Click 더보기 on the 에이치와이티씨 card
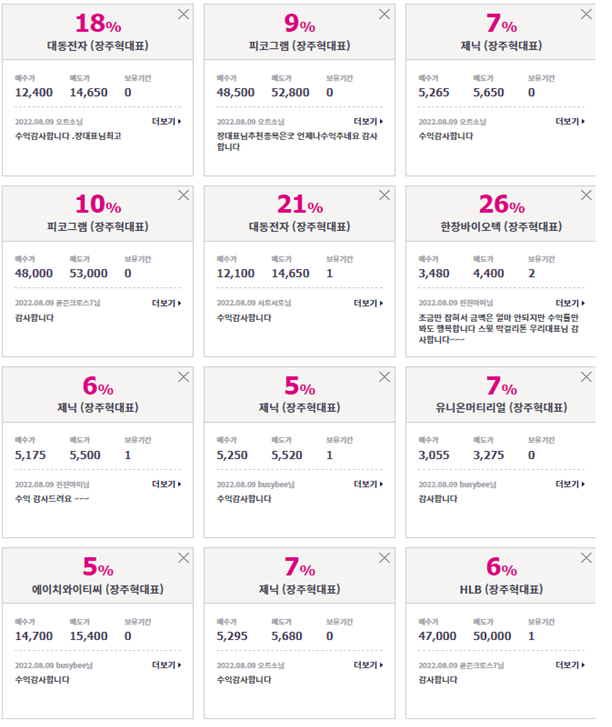This screenshot has height=727, width=612. click(x=166, y=665)
